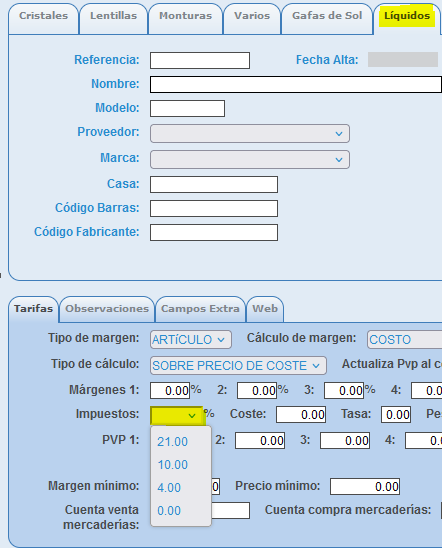Click the Referencia input field
This screenshot has width=442, height=548.
point(200,60)
